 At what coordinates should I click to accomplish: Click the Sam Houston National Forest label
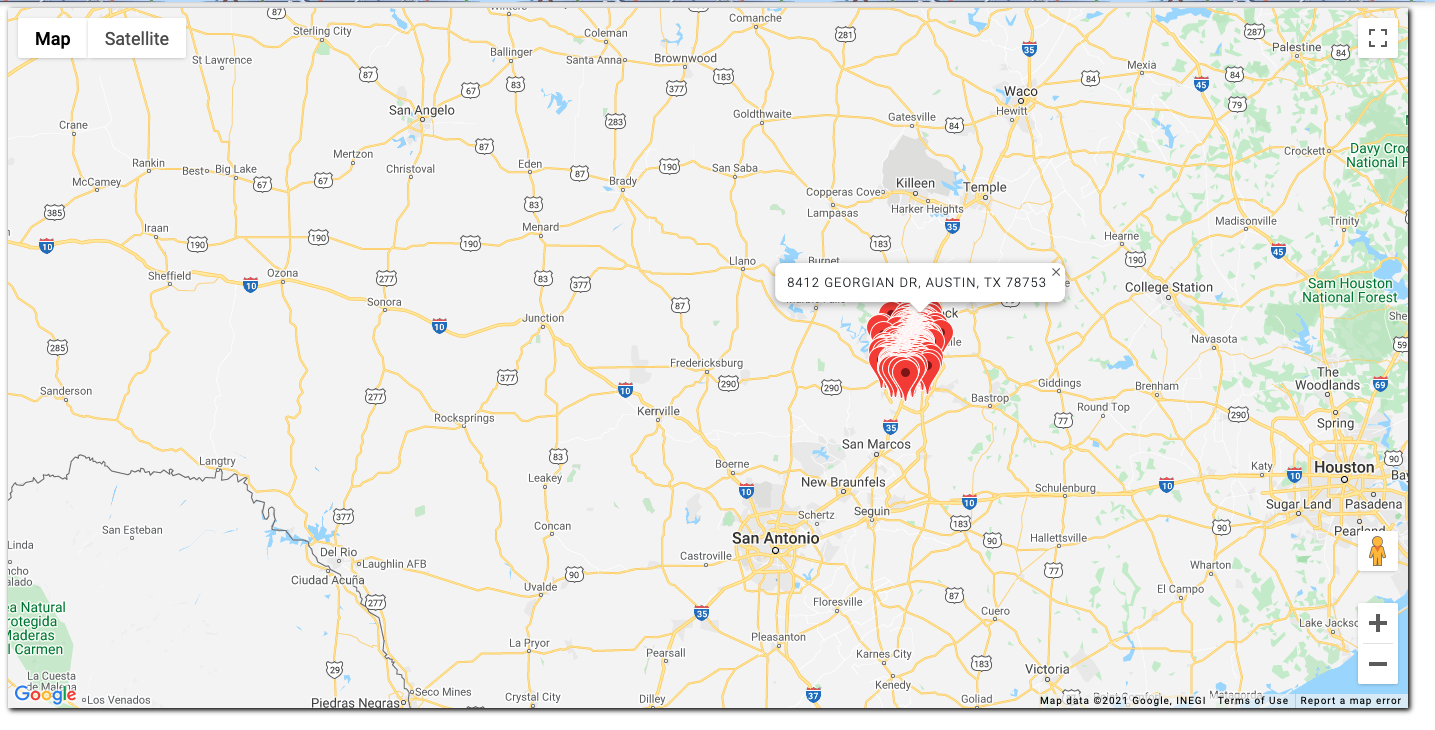(1349, 290)
